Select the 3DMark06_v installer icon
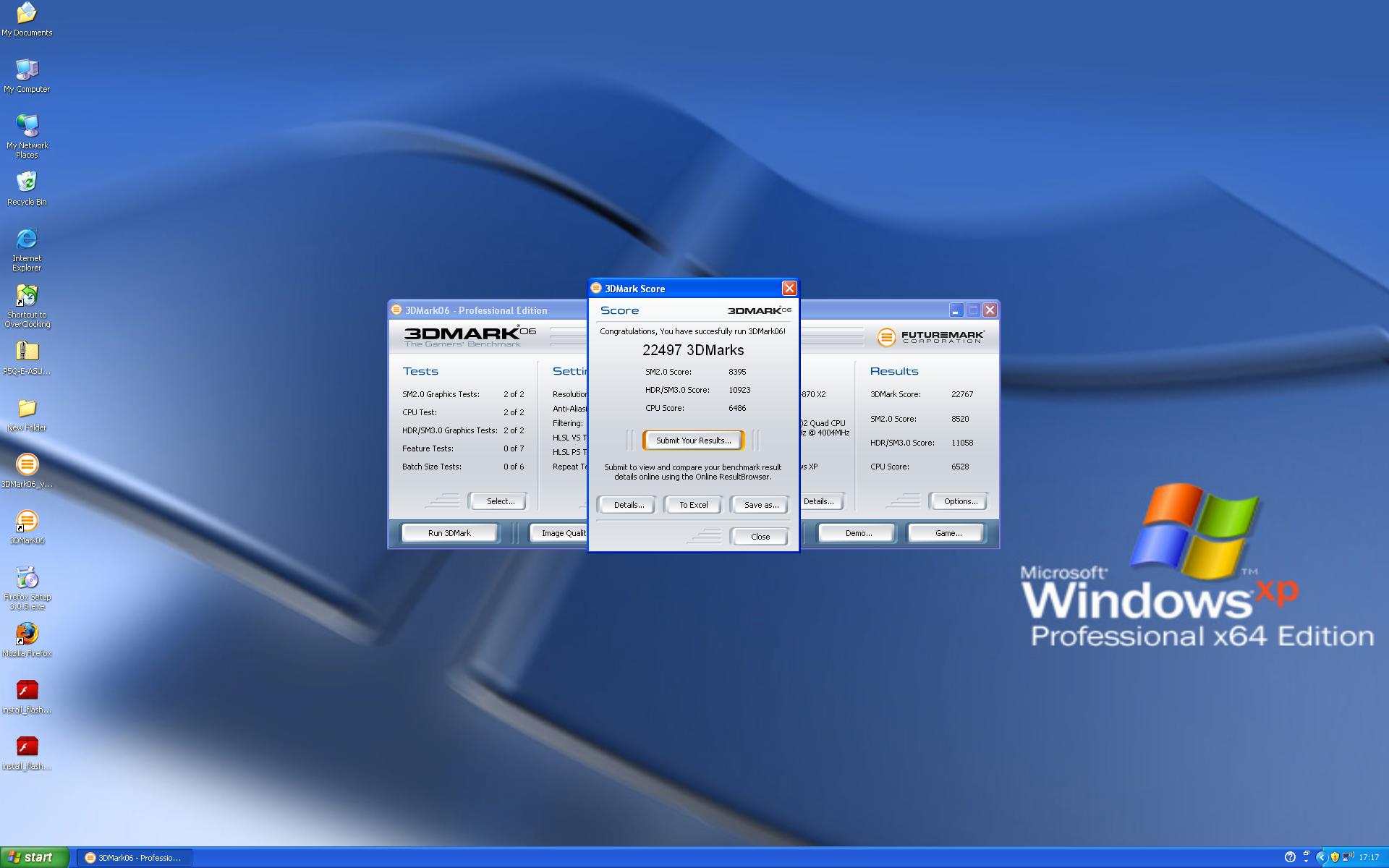Viewport: 1389px width, 868px height. click(x=27, y=471)
